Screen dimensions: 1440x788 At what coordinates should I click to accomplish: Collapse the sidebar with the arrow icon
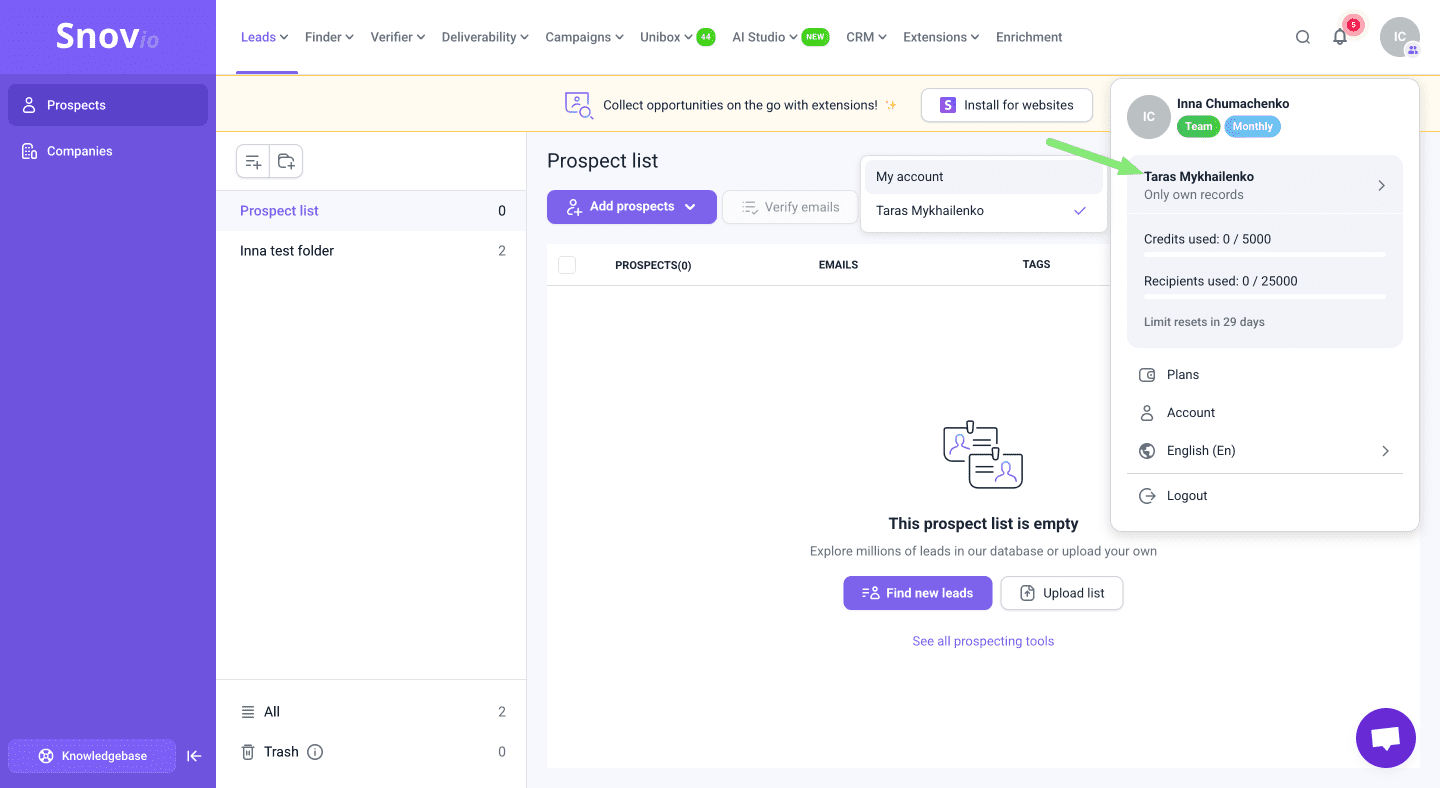coord(194,756)
